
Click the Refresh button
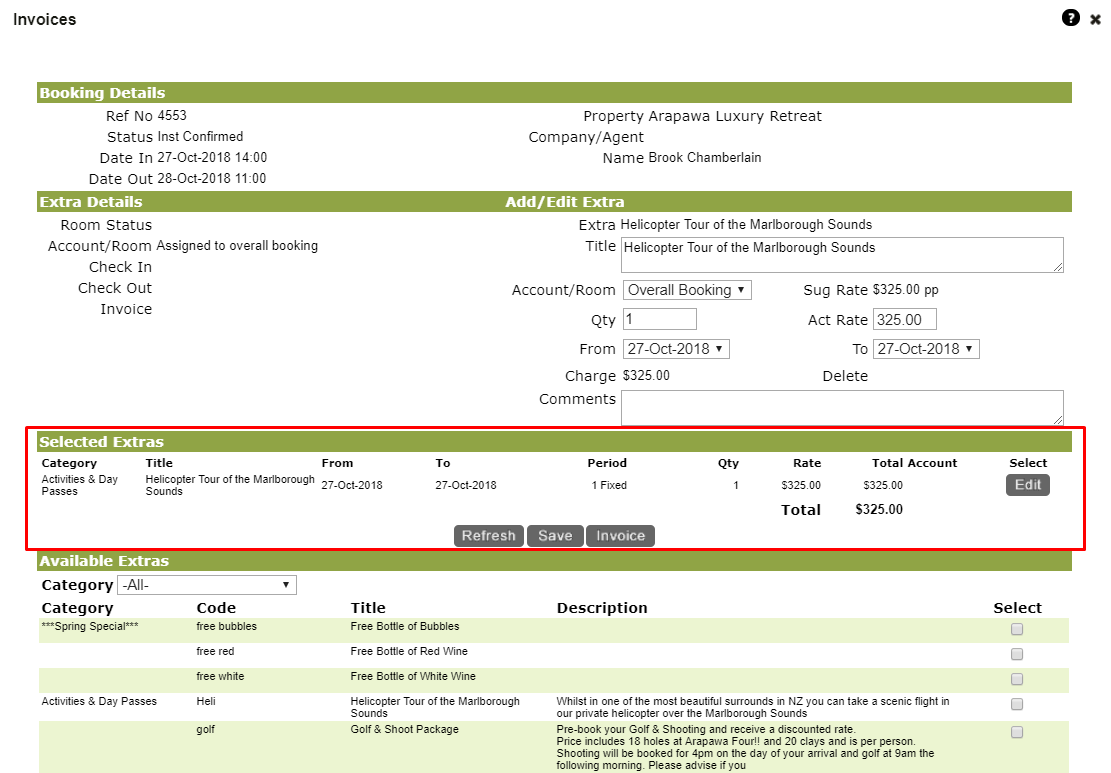point(489,536)
